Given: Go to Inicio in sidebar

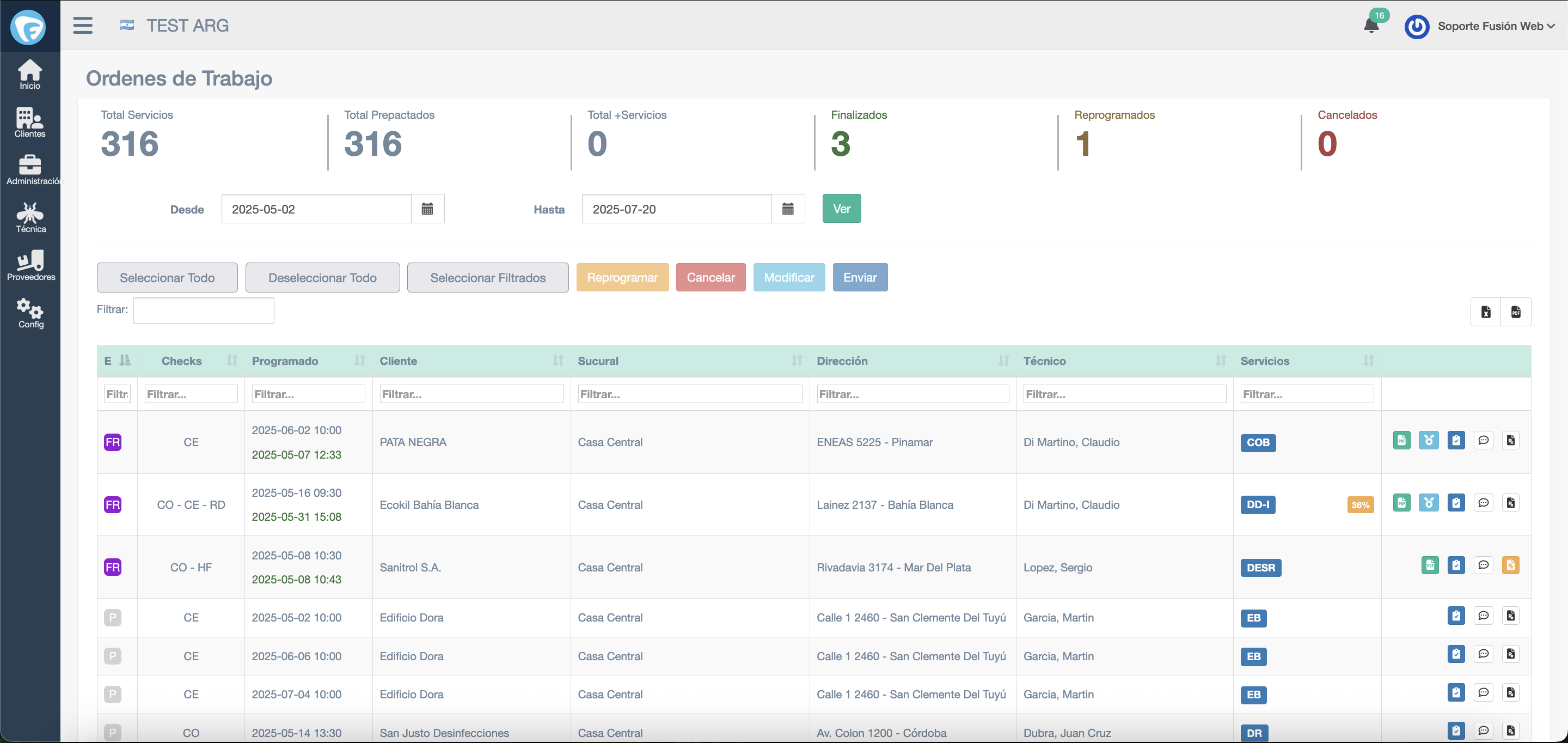Looking at the screenshot, I should 30,74.
